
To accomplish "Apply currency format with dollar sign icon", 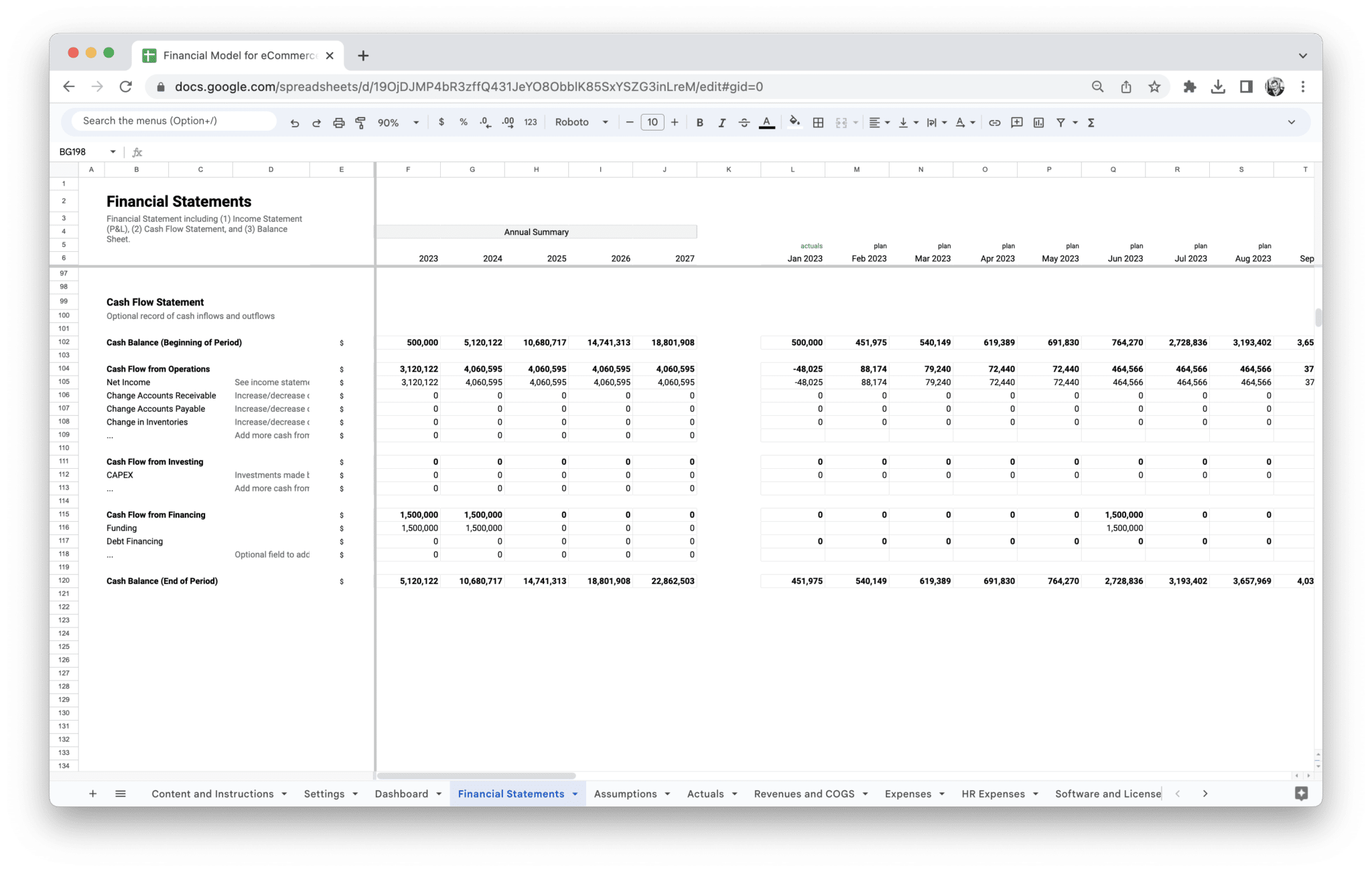I will [441, 123].
